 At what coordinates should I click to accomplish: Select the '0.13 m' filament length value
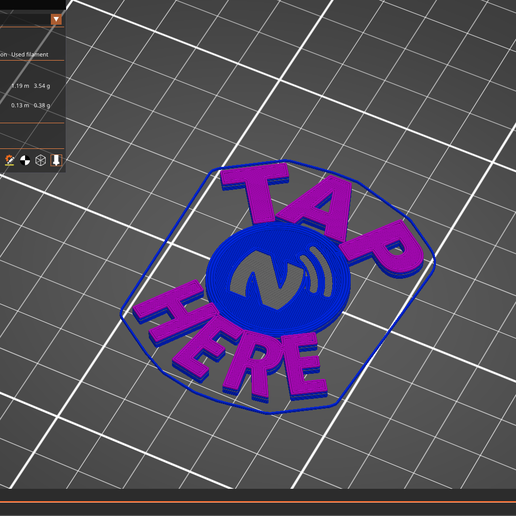pyautogui.click(x=20, y=105)
